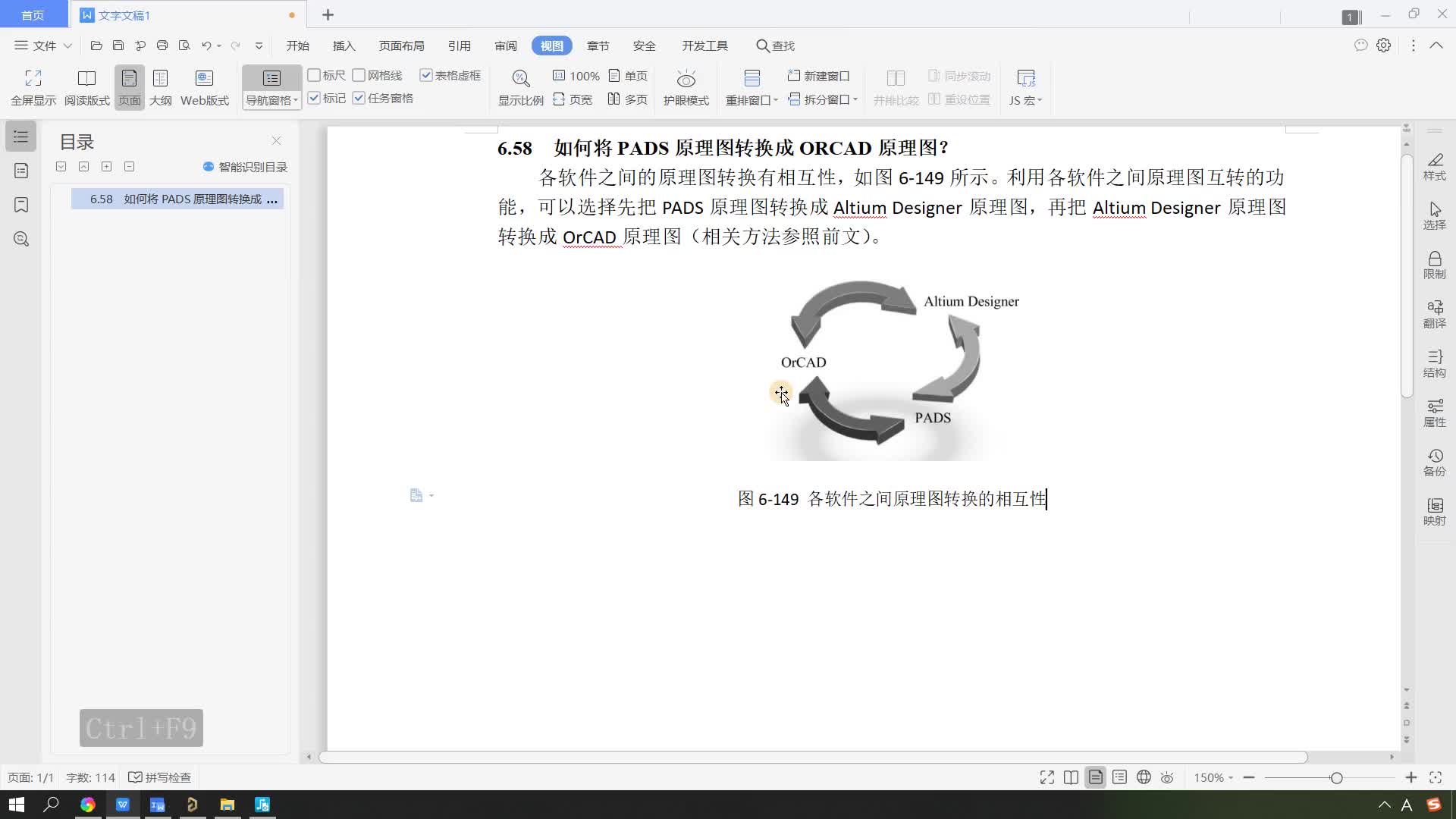Open a new window (新建窗口)
The width and height of the screenshot is (1456, 819).
(818, 76)
